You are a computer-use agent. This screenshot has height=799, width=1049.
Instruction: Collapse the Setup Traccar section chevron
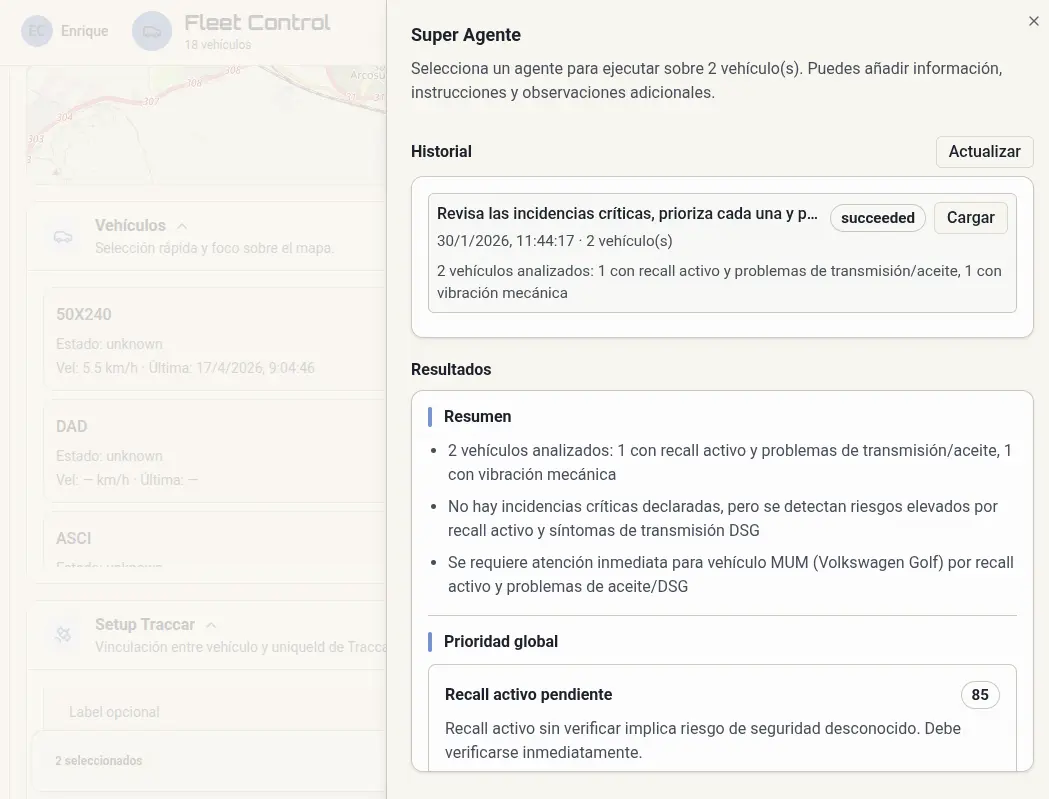[x=210, y=623]
